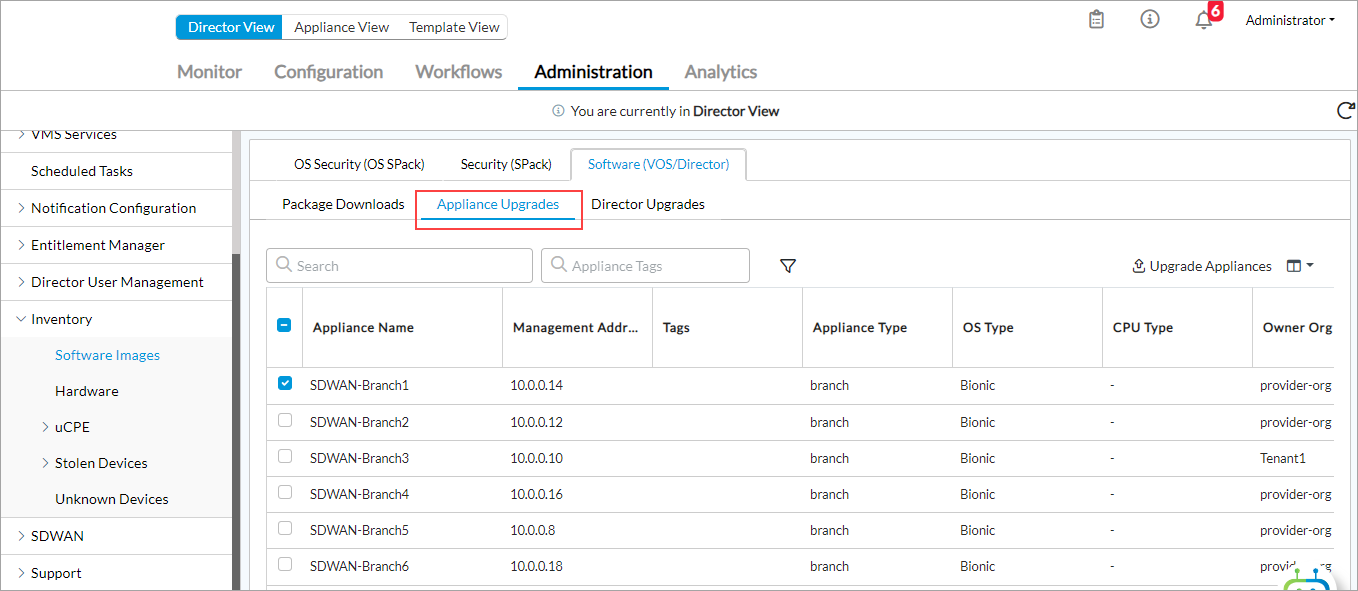Open the Security (SPack) tab
Image resolution: width=1358 pixels, height=591 pixels.
(505, 164)
